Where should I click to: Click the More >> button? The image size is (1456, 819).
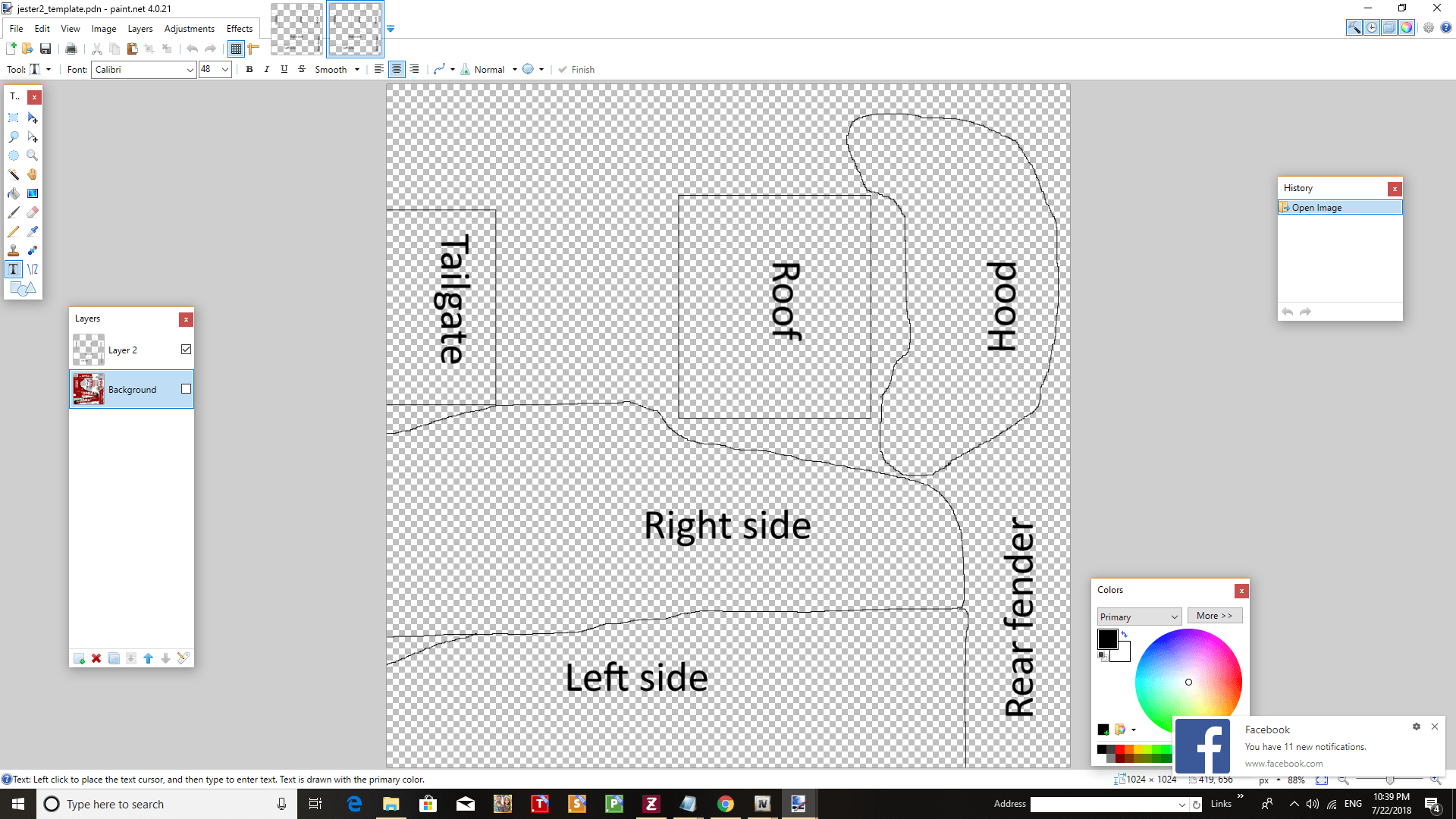point(1214,616)
